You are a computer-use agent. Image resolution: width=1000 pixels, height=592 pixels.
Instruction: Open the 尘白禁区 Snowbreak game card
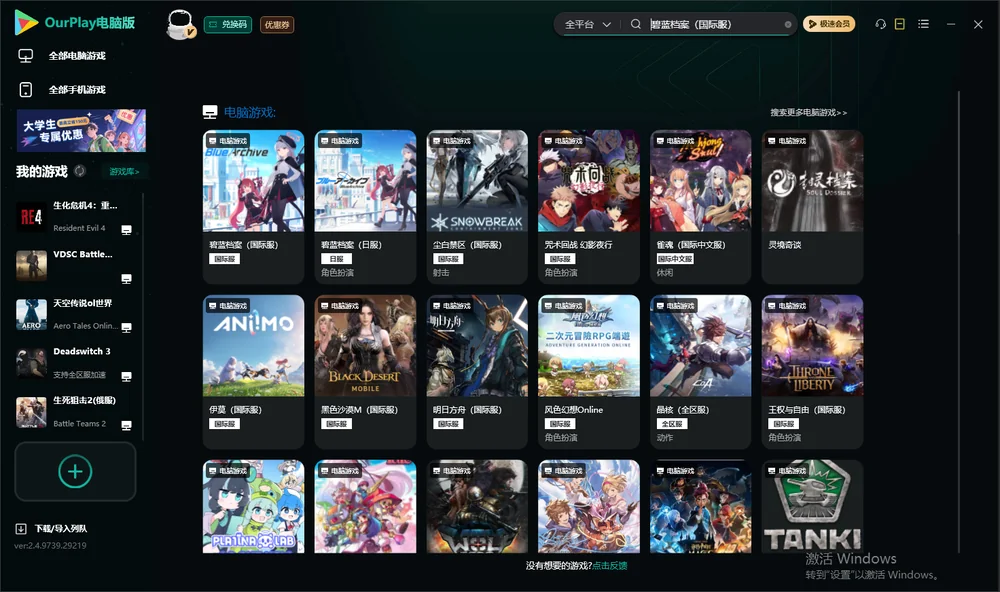477,207
